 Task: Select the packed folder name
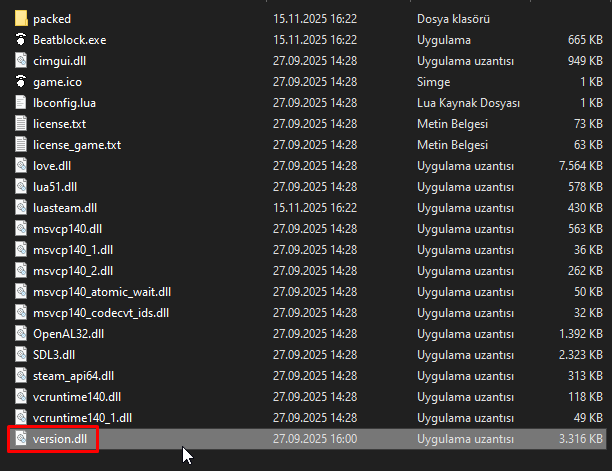click(x=52, y=19)
